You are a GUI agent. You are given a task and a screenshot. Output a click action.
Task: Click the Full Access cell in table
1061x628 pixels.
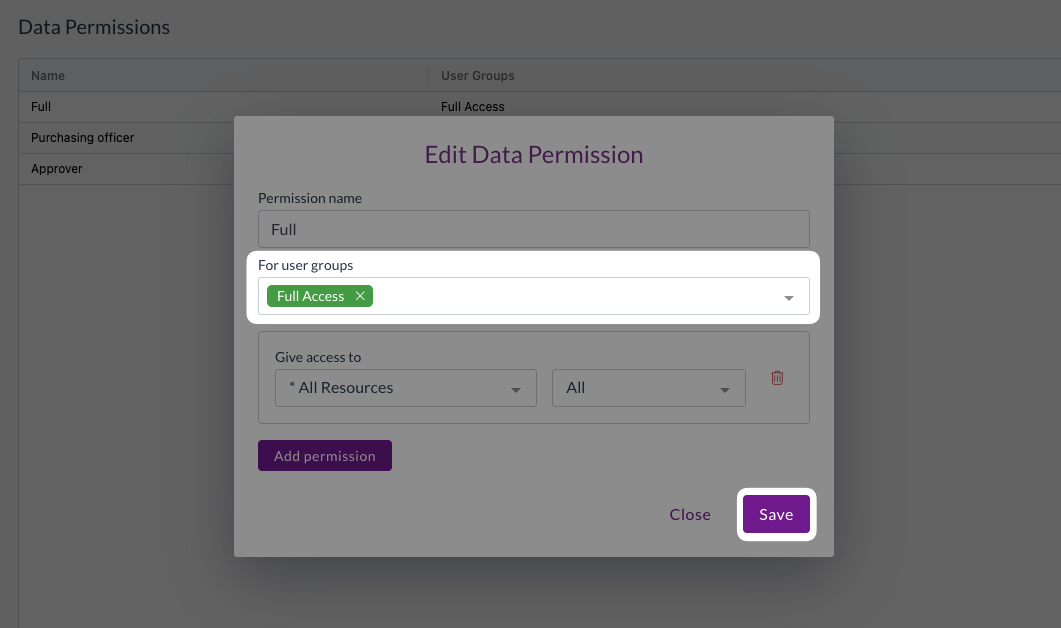pyautogui.click(x=472, y=106)
